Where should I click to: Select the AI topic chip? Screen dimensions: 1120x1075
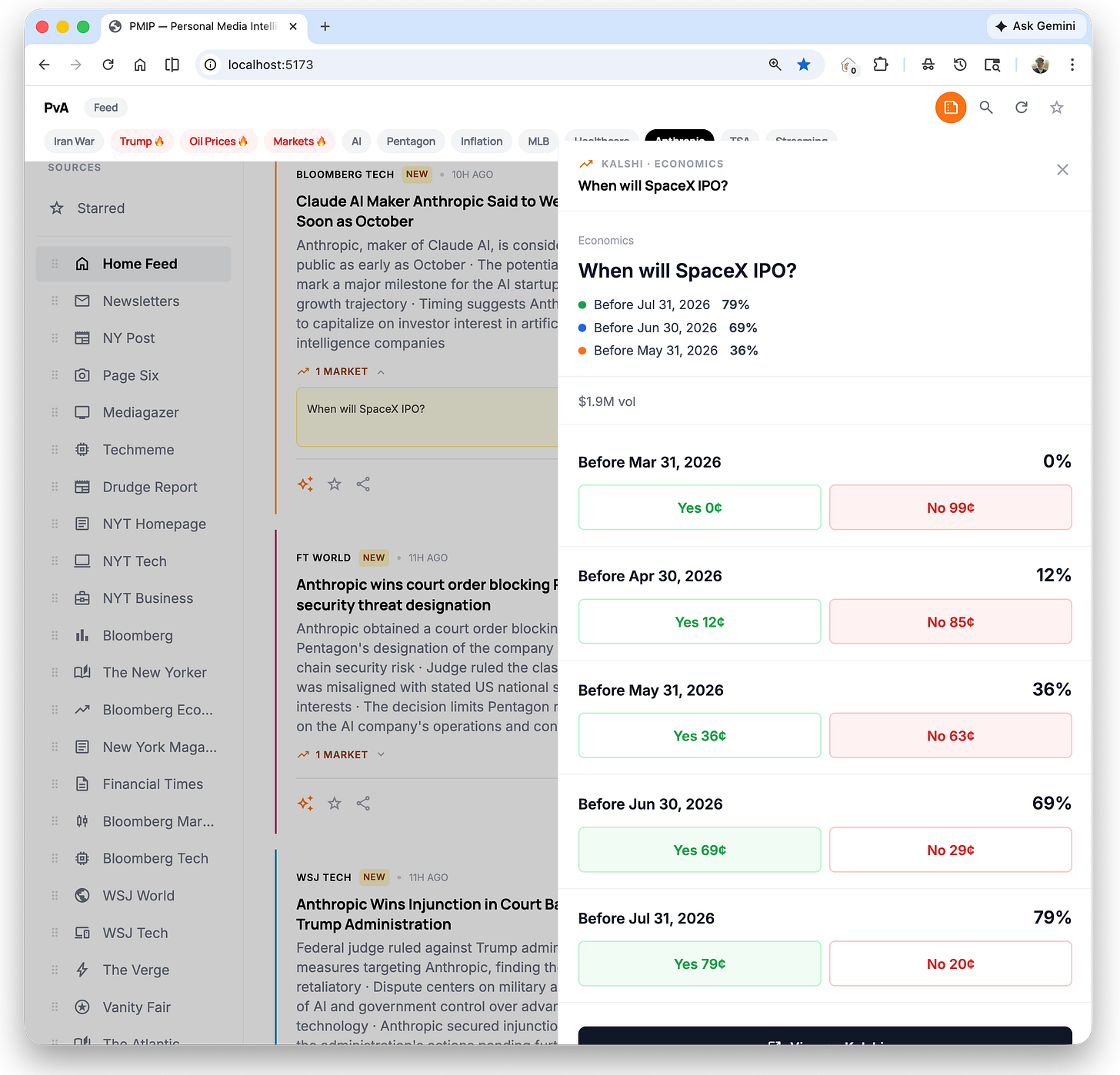point(356,141)
